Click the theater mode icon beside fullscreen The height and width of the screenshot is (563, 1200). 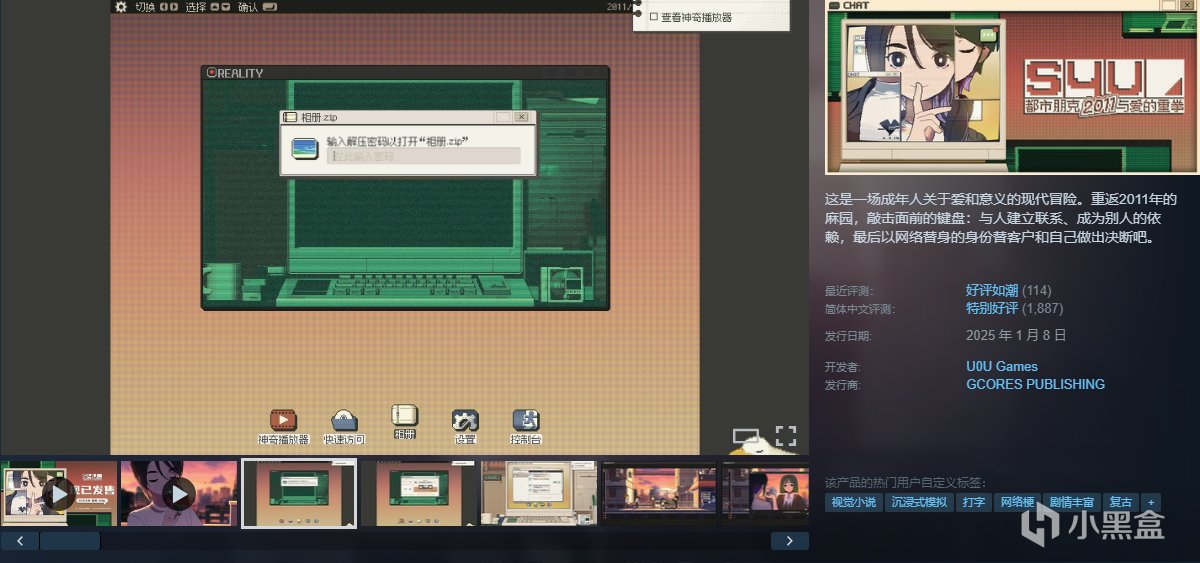point(746,437)
